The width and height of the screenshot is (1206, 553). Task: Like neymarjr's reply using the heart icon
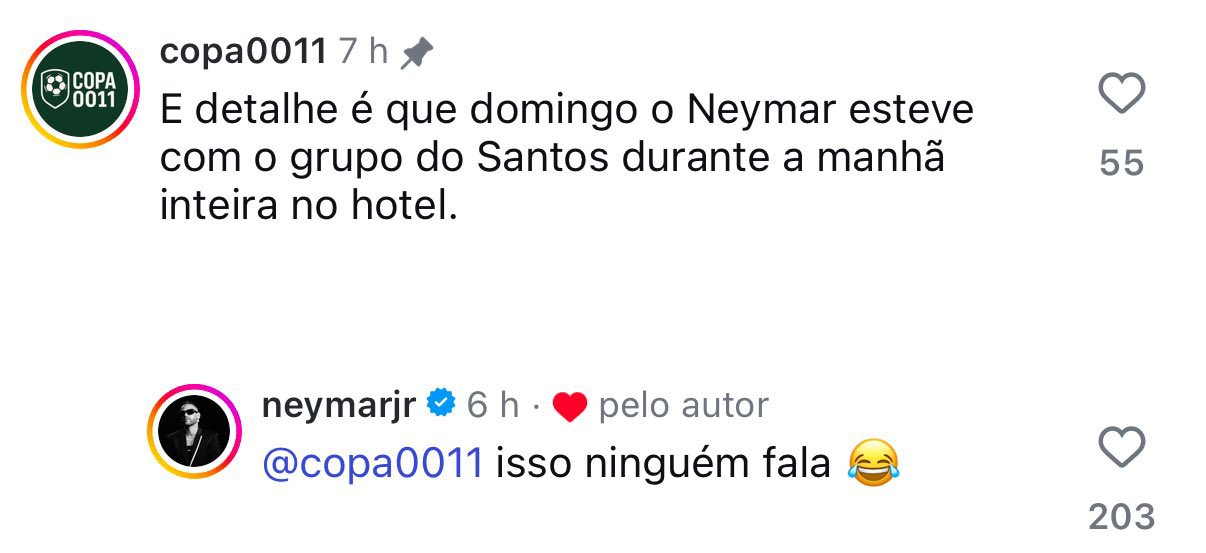coord(1121,446)
